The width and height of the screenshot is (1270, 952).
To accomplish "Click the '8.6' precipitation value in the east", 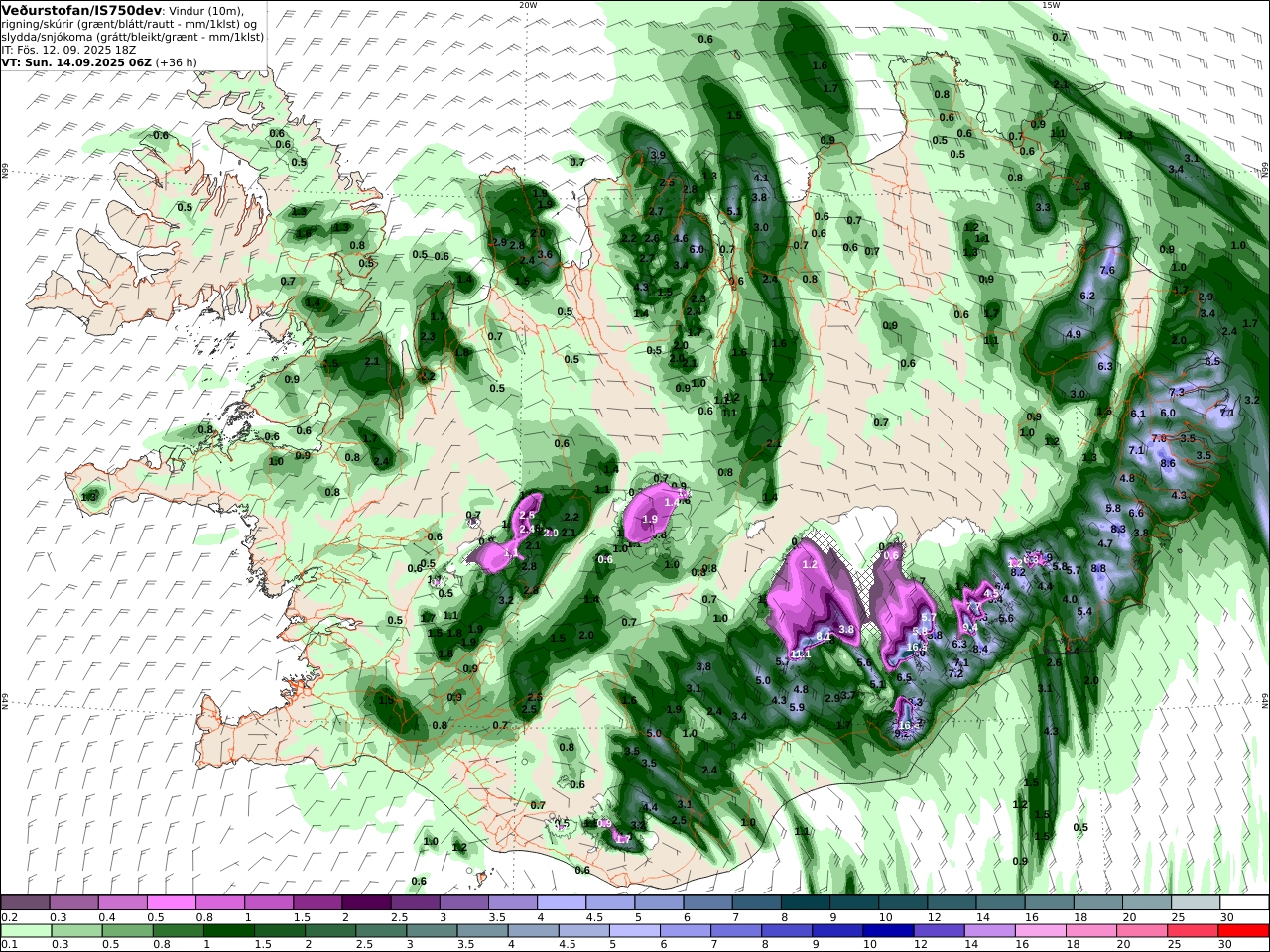I will point(1168,463).
